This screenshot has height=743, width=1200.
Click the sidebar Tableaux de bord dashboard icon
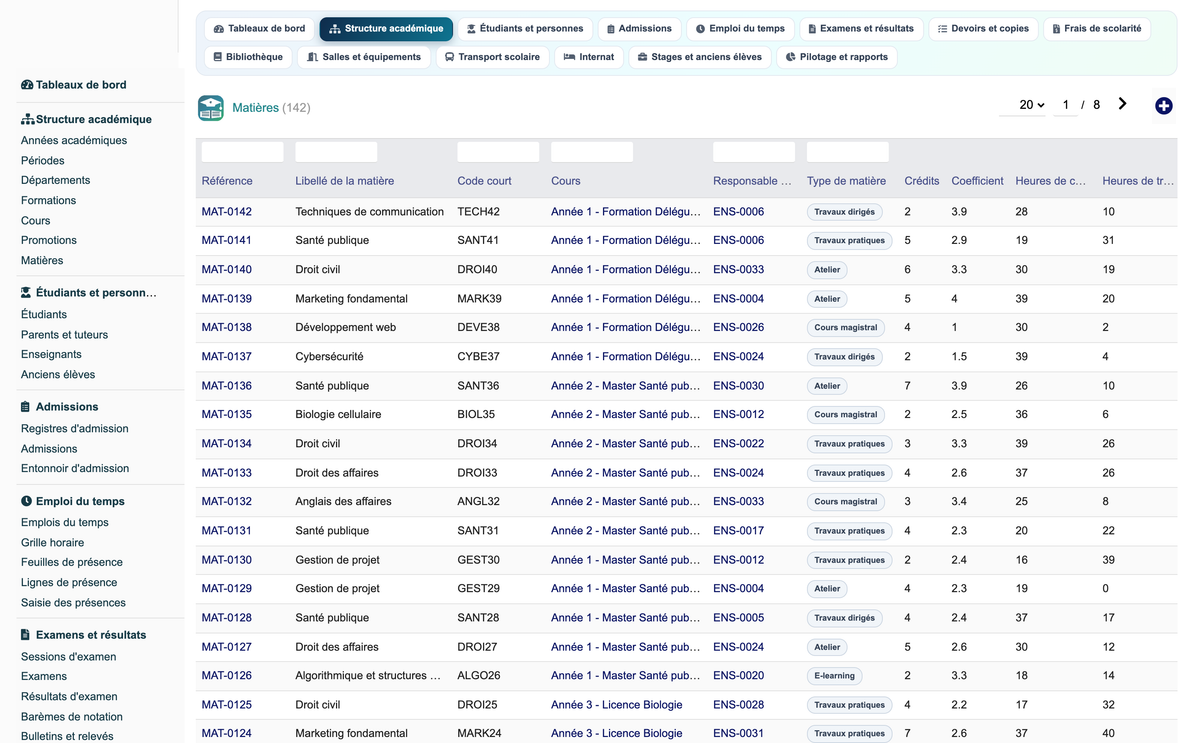click(x=27, y=85)
